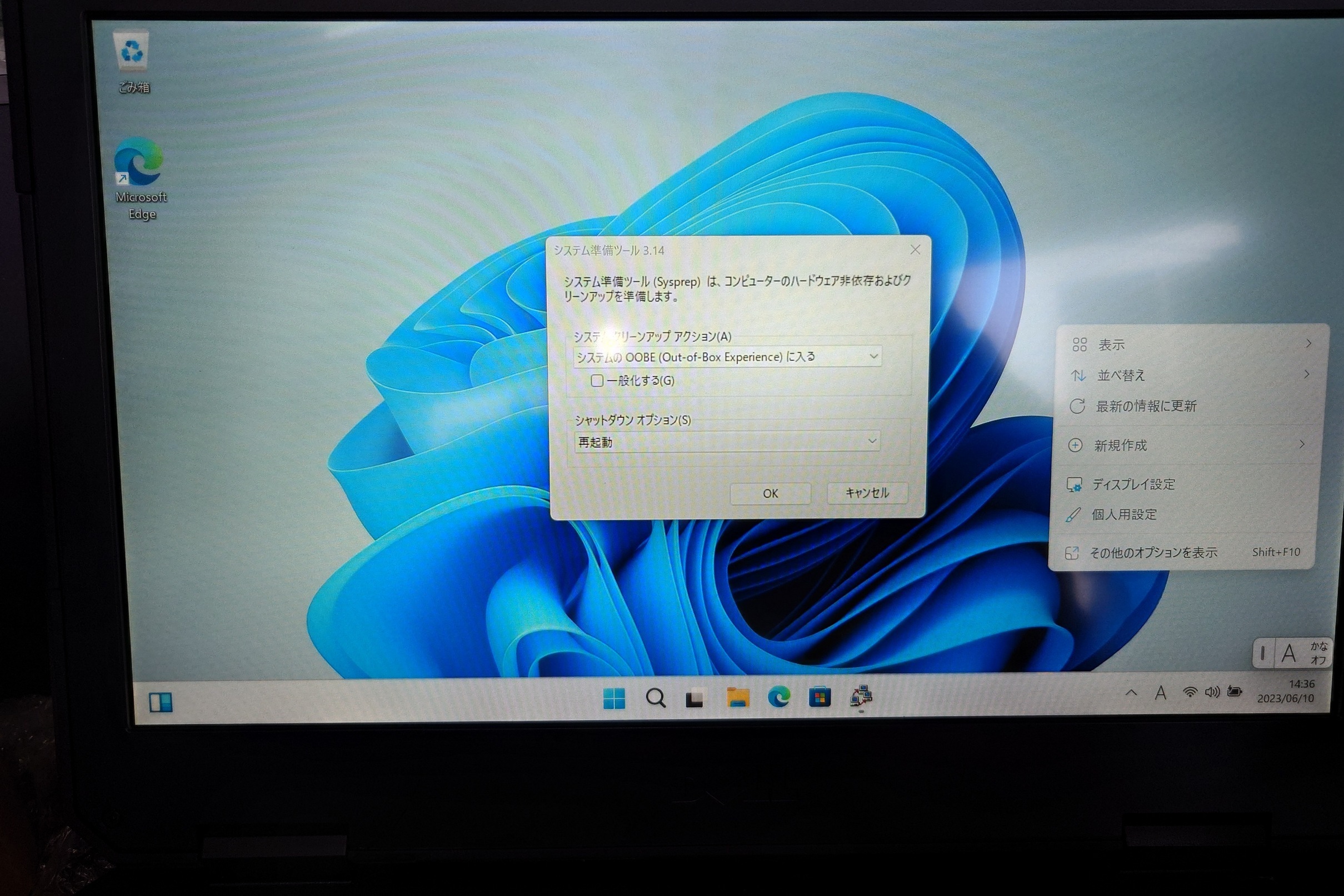Screen dimensions: 1344x896
Task: Click the title text システム準備ツール 3.14
Action: click(608, 251)
